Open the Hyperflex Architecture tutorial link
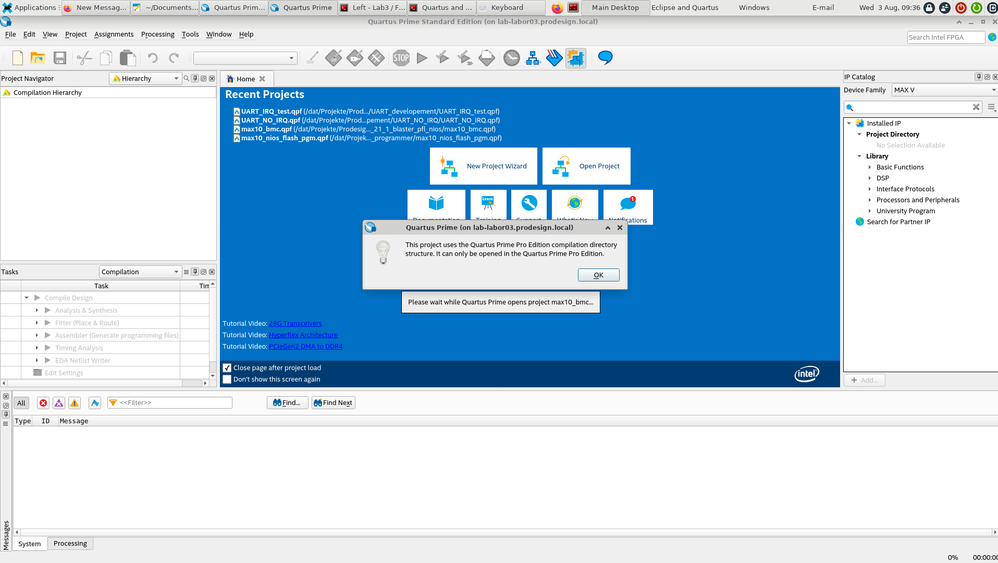Screen dimensions: 998x563 303,335
